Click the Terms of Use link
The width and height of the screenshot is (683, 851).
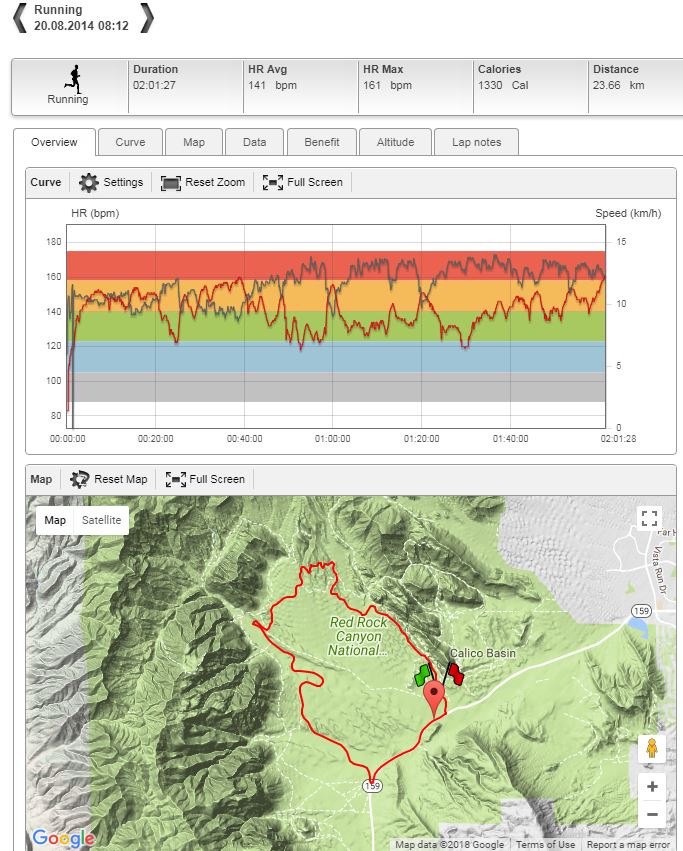(545, 845)
